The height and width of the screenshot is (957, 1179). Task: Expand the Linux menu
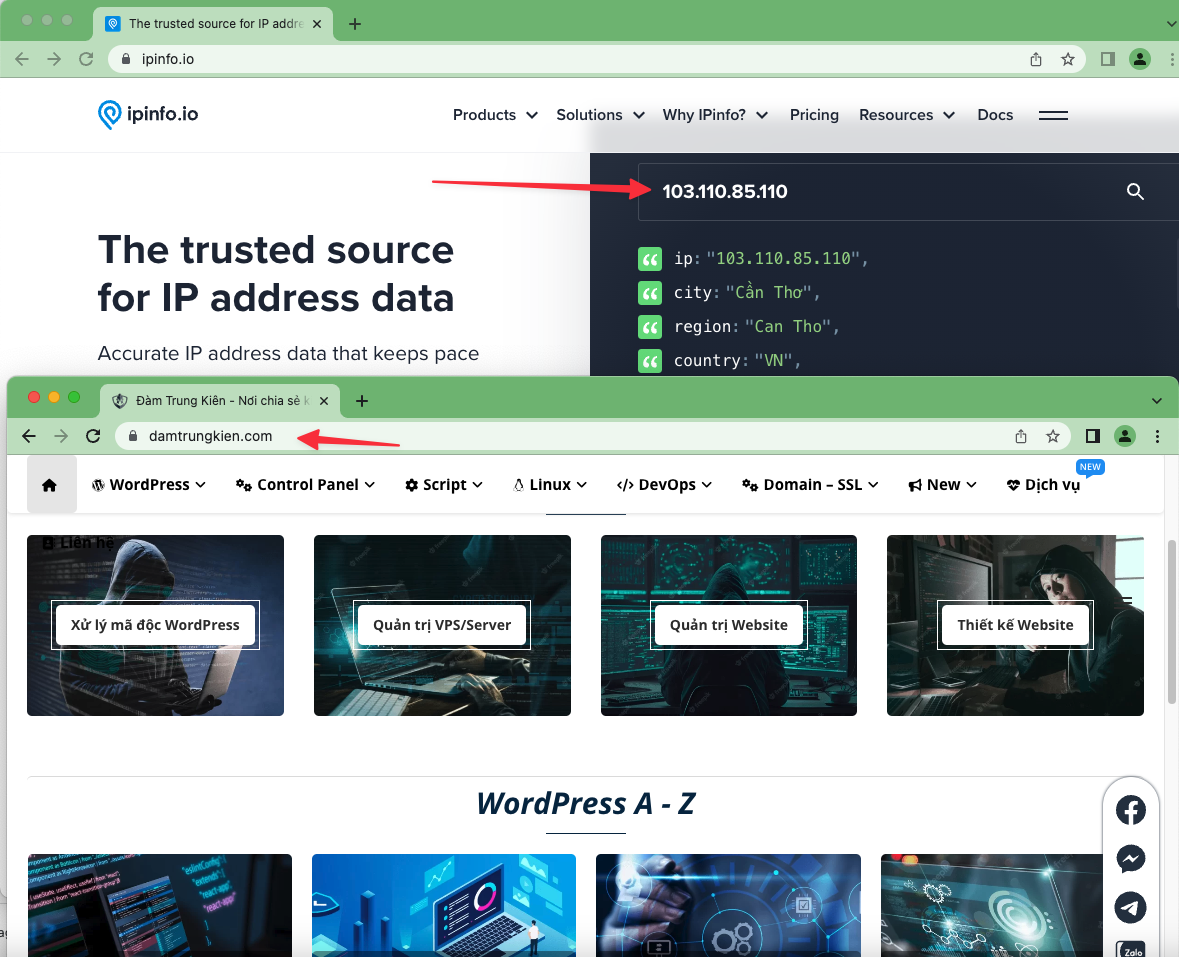coord(550,485)
